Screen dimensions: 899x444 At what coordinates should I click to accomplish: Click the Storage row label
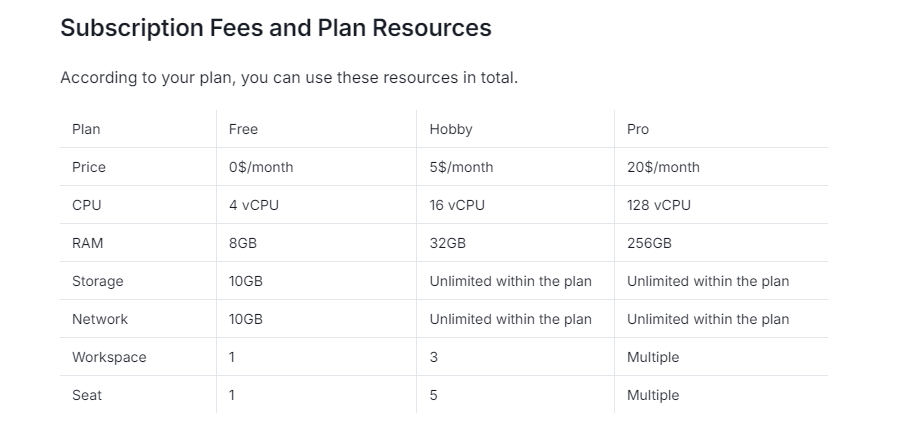[x=97, y=281]
